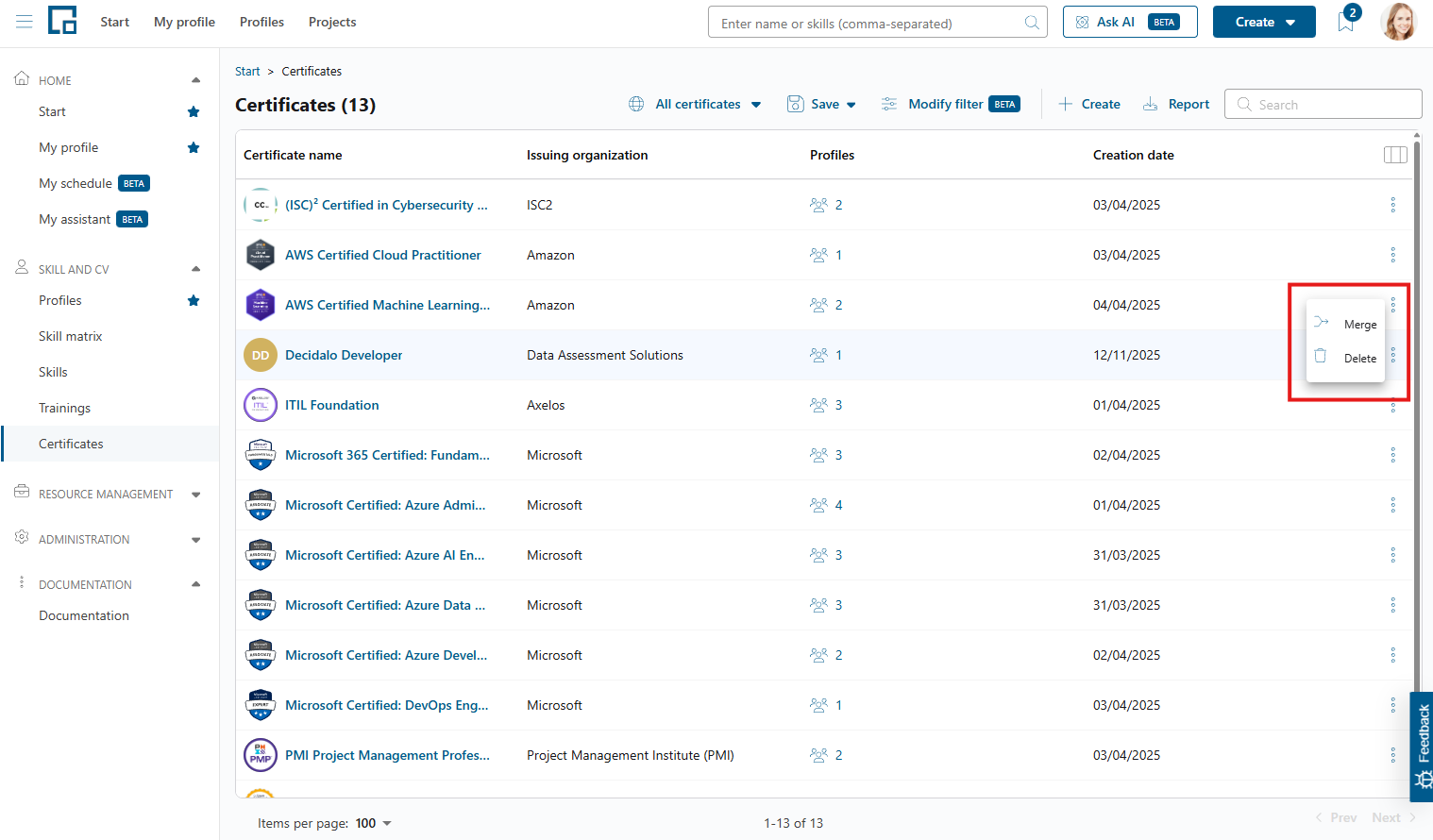Viewport: 1433px width, 840px height.
Task: Click the decidalo logo icon
Action: pos(62,20)
